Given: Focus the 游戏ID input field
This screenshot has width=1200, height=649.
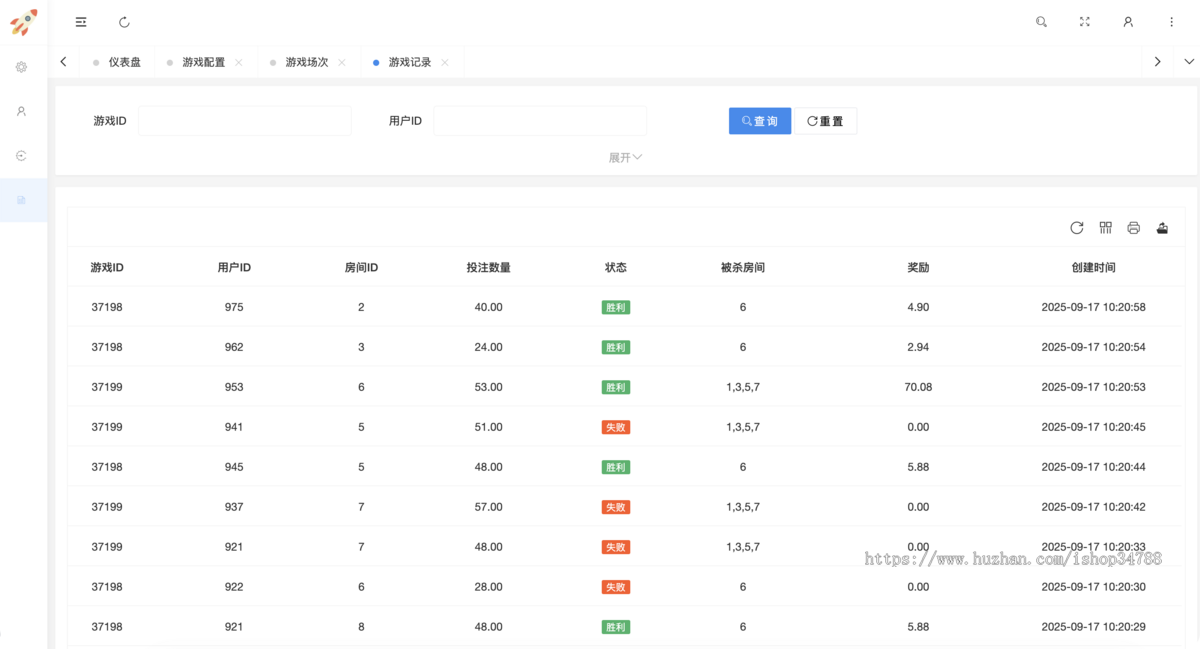Looking at the screenshot, I should point(245,121).
